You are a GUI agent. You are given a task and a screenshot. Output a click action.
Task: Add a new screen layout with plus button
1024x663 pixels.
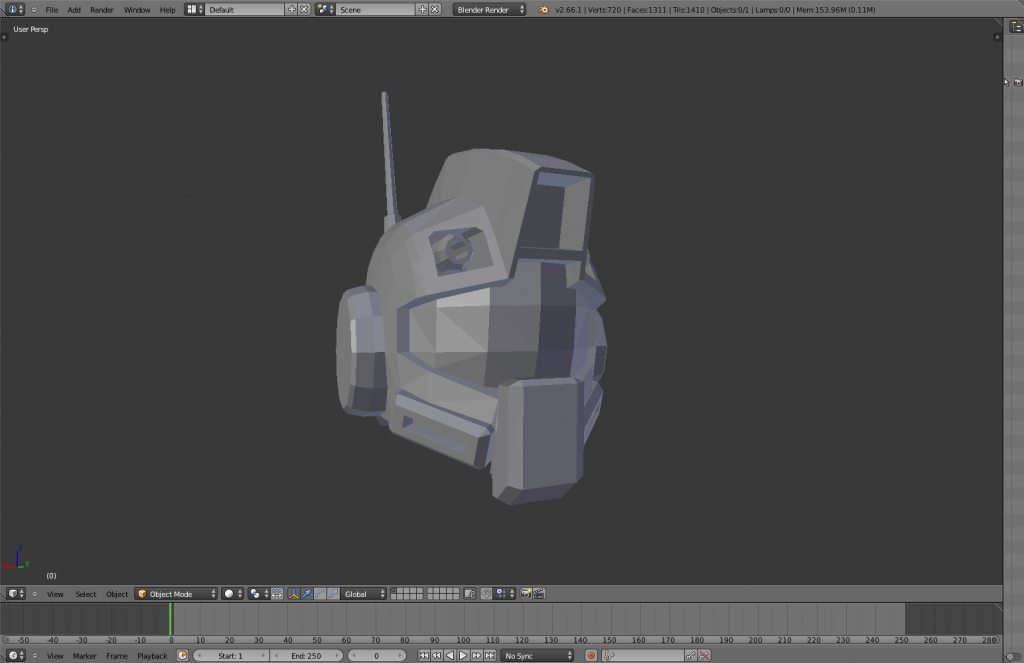292,9
